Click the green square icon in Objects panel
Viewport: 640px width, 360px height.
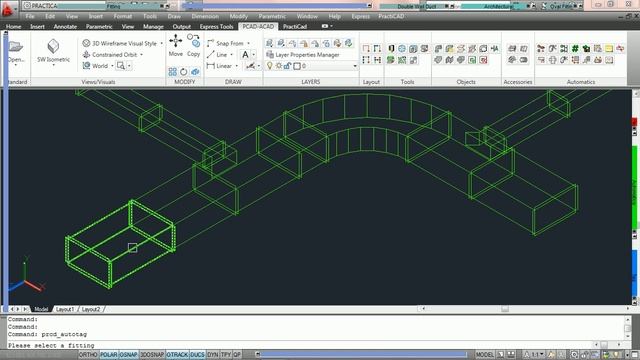472,60
